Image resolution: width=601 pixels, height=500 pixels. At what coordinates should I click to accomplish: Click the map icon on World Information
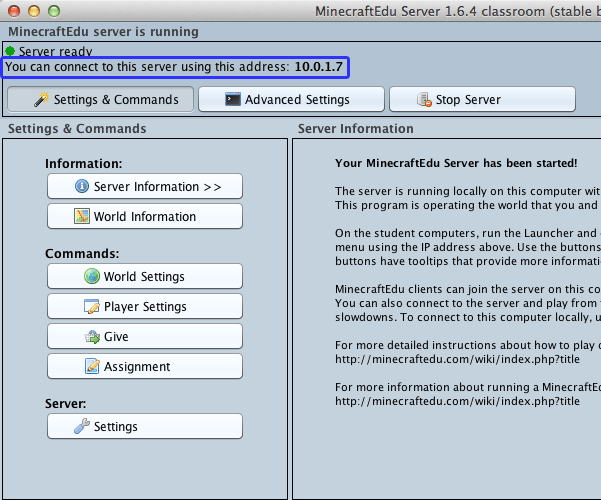(x=82, y=216)
